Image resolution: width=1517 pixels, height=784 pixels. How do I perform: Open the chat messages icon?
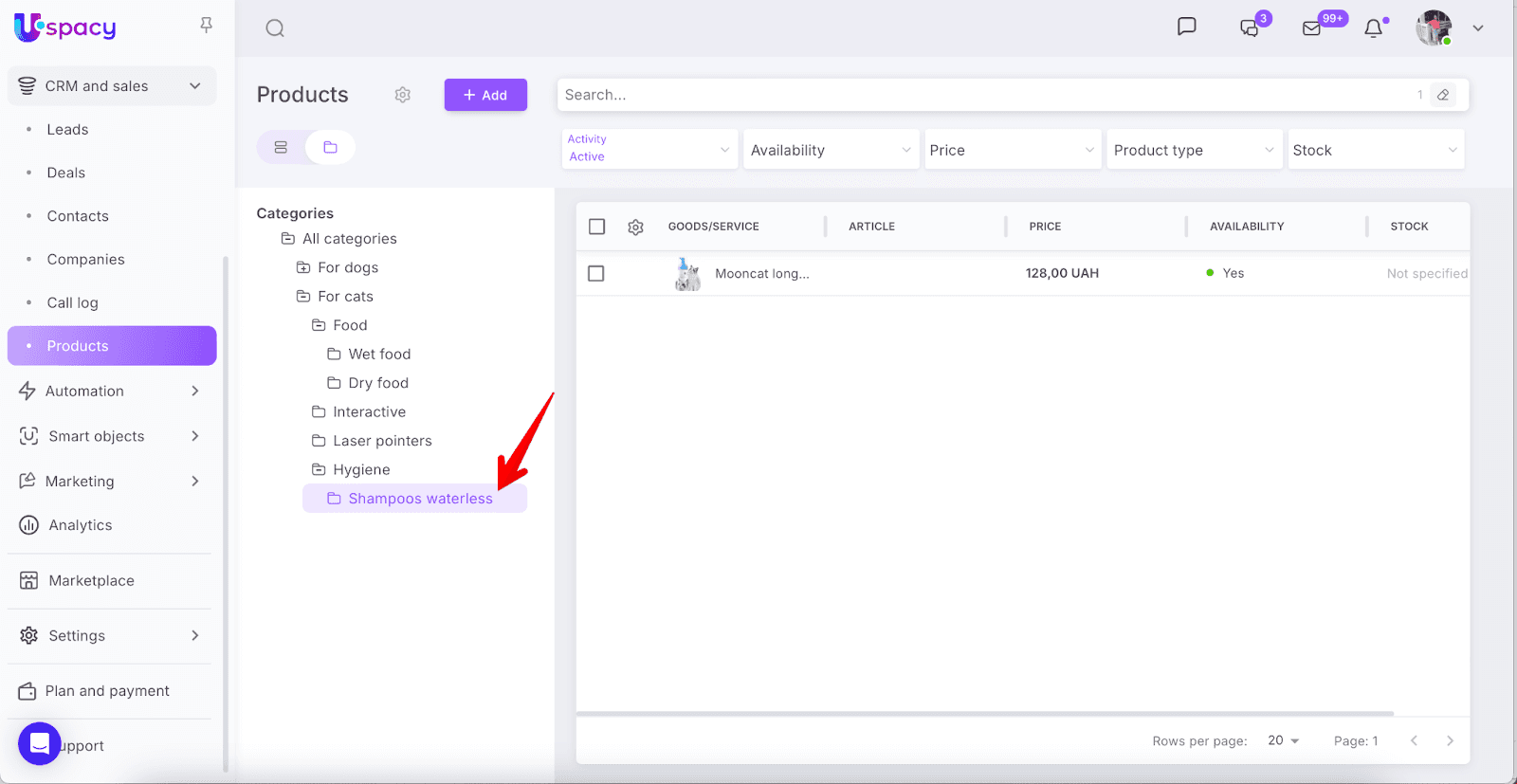point(1186,27)
